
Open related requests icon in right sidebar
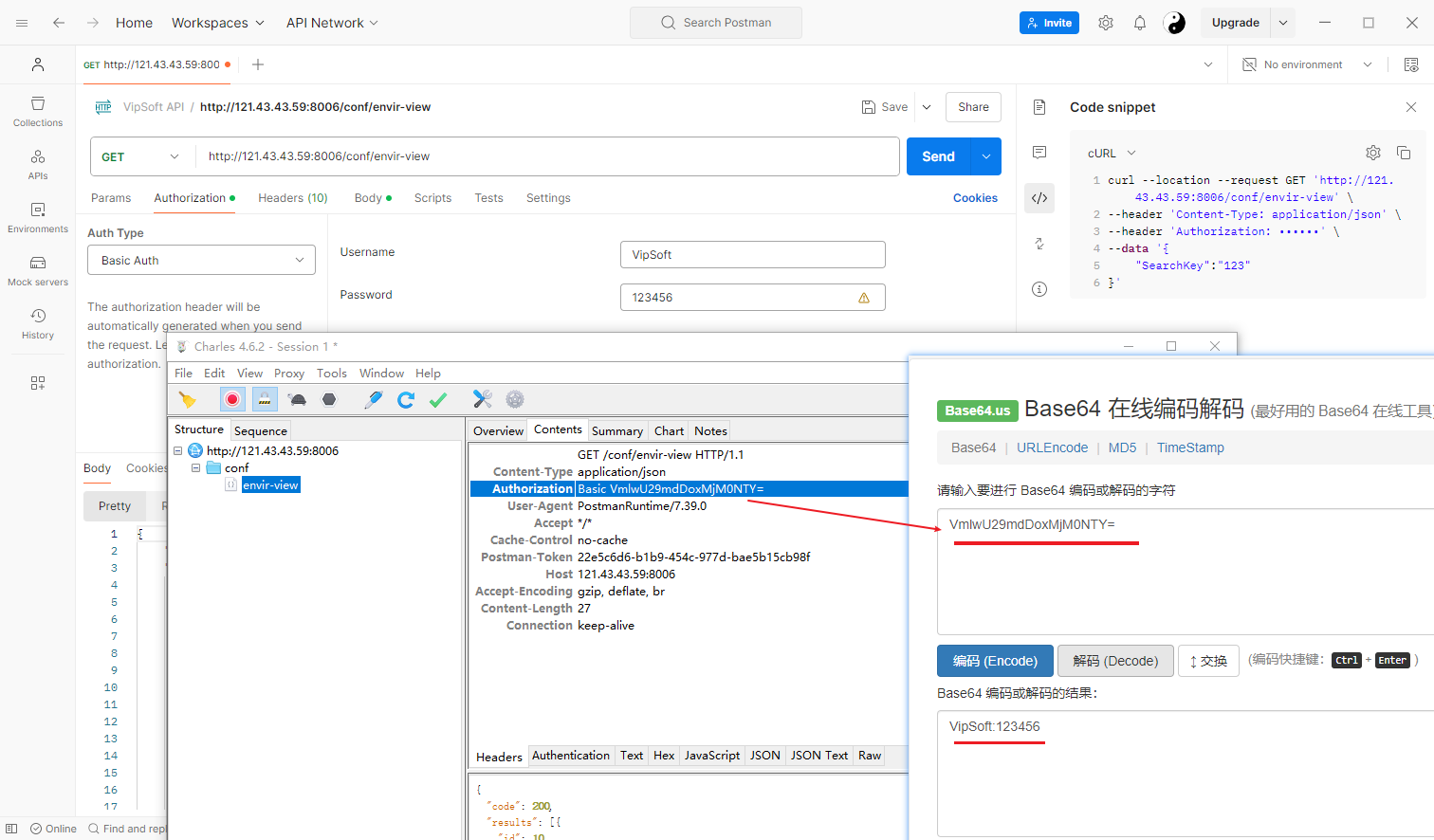click(x=1039, y=244)
